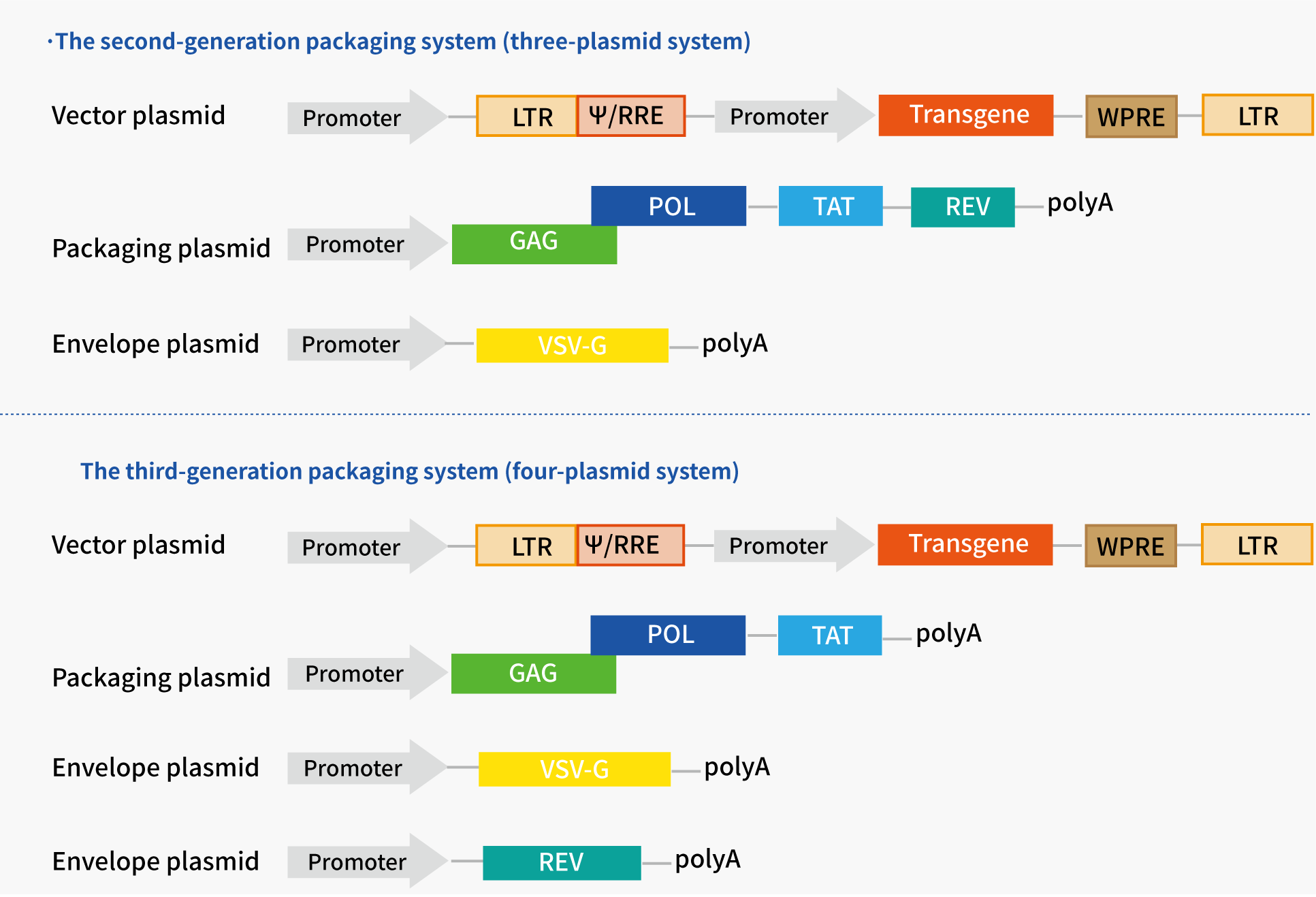1316x897 pixels.
Task: Select the TAT box in the third-generation packaging plasmid
Action: click(x=829, y=635)
